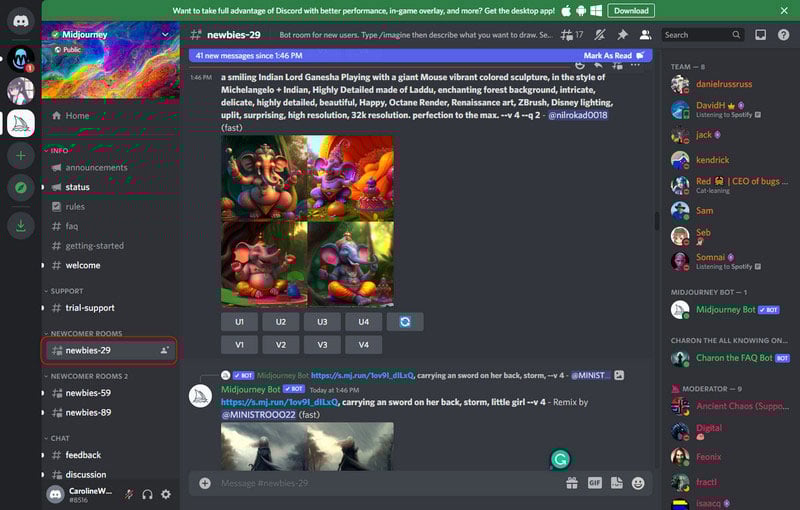
Task: Open the help question mark icon
Action: [783, 35]
